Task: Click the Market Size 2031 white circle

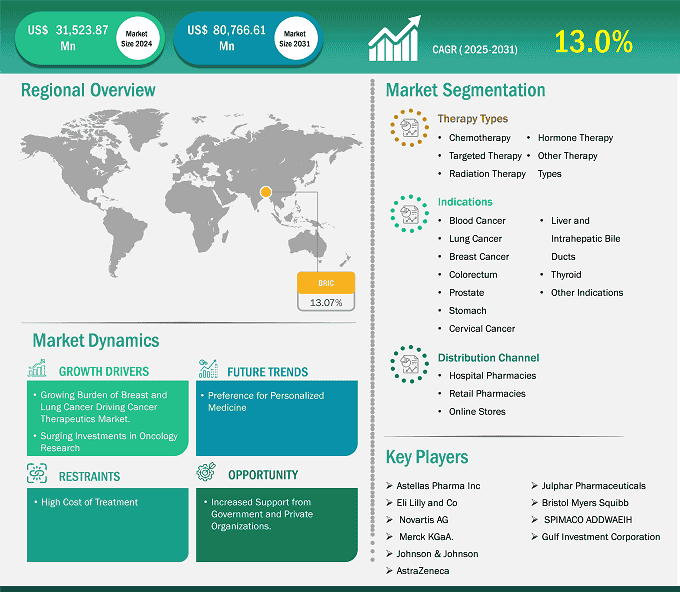Action: pos(295,39)
